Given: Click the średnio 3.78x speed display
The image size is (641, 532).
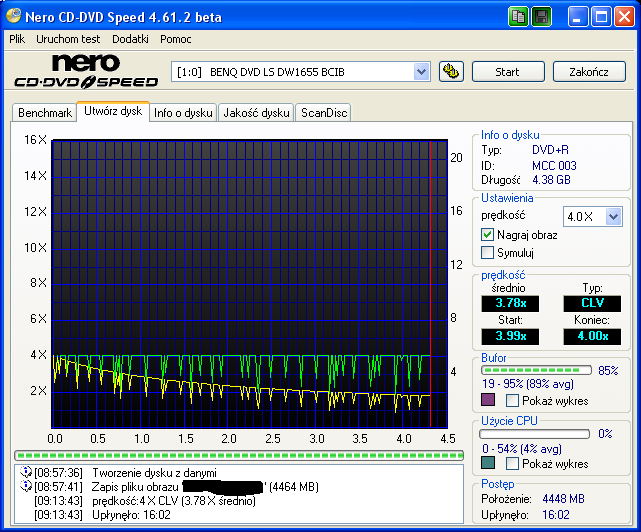Looking at the screenshot, I should click(x=510, y=303).
